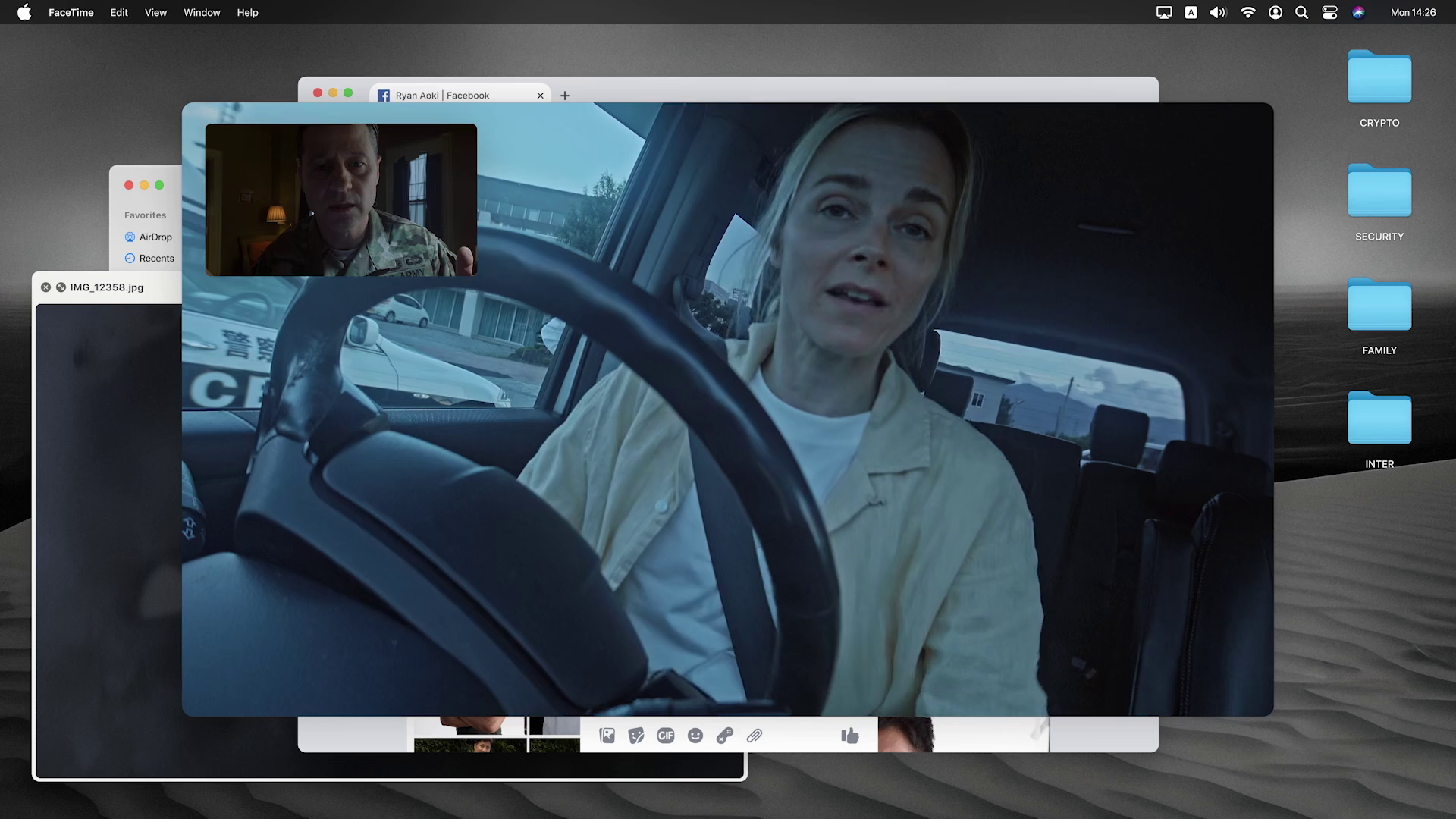Click the volume icon in menu bar

coord(1218,12)
